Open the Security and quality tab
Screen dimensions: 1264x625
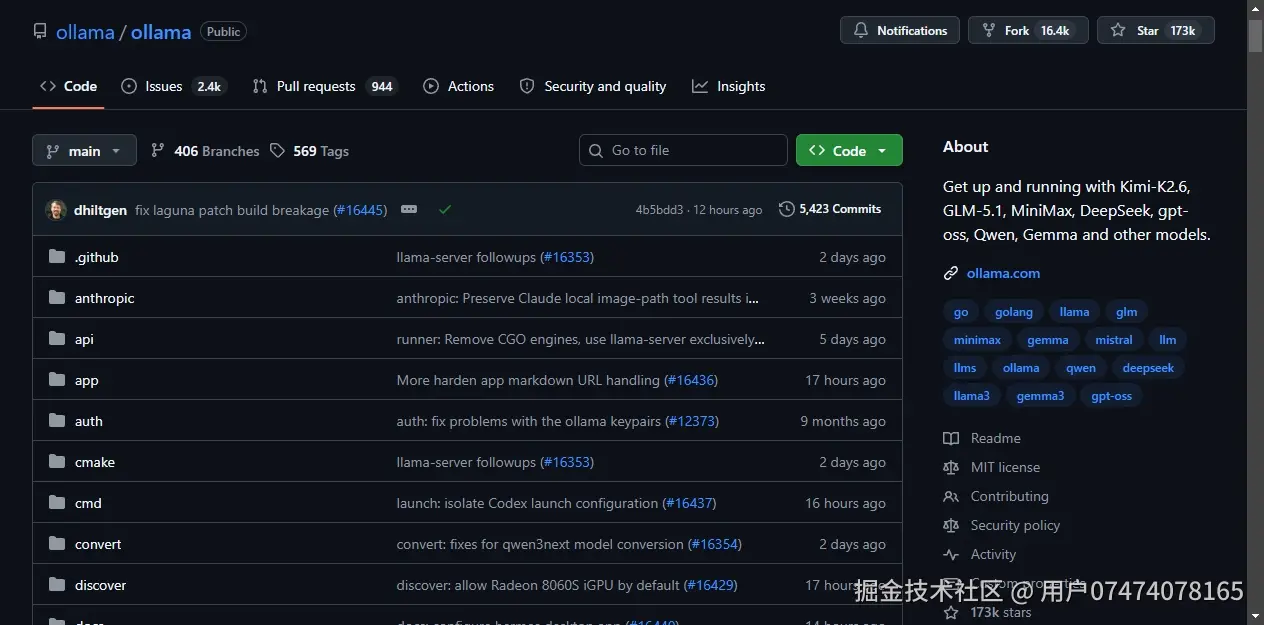tap(593, 86)
